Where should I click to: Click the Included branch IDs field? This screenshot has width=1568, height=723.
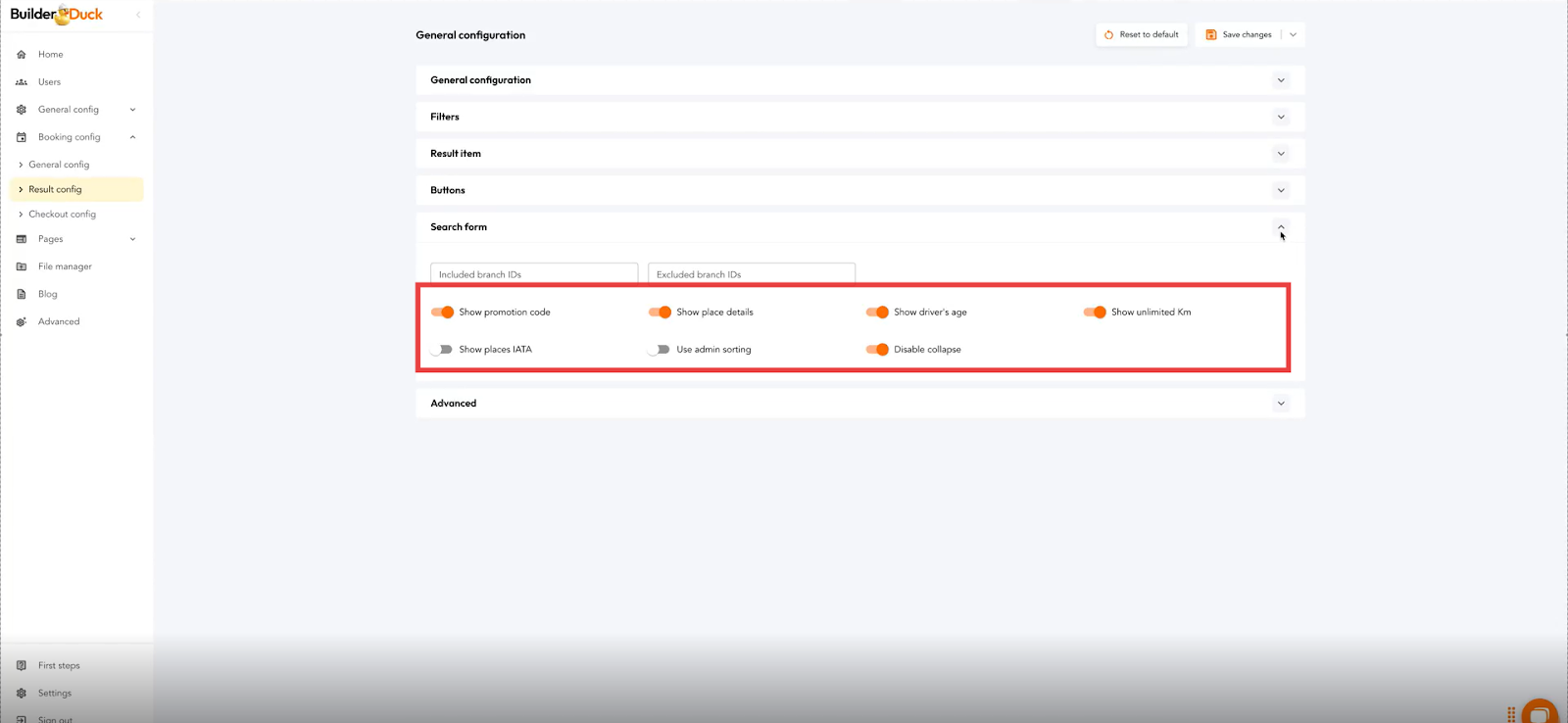[534, 274]
